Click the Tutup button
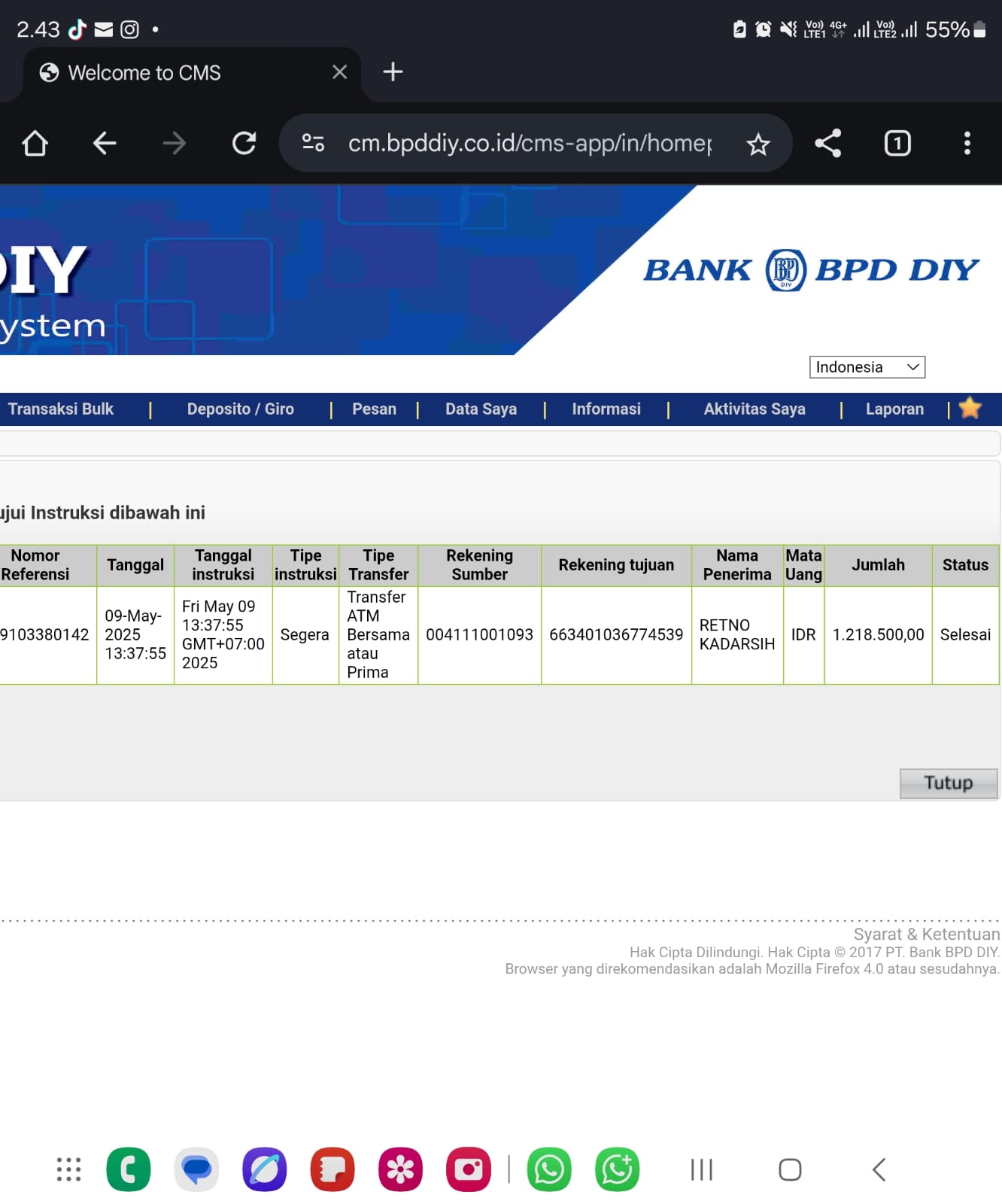The width and height of the screenshot is (1002, 1204). [x=949, y=783]
